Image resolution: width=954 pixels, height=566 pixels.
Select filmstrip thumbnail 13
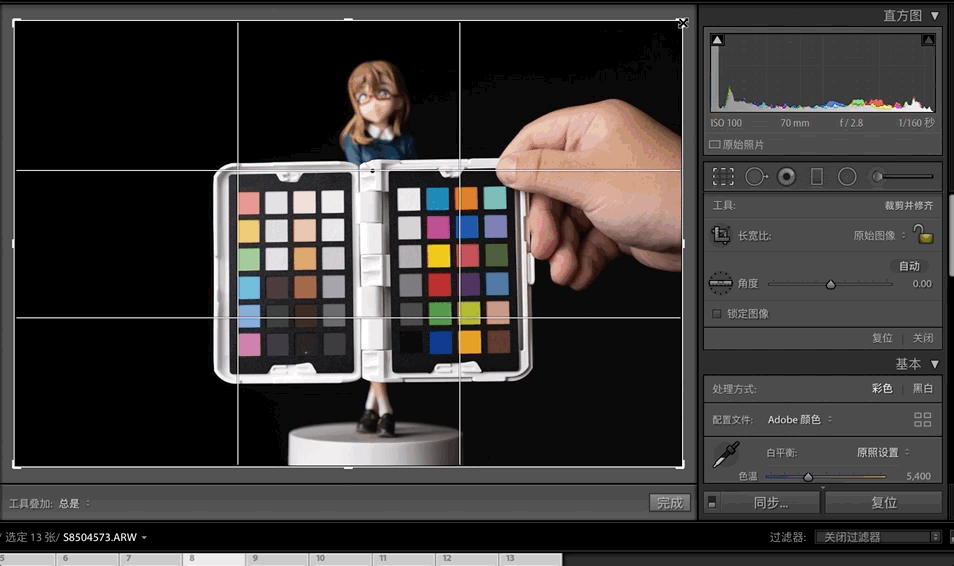[531, 559]
